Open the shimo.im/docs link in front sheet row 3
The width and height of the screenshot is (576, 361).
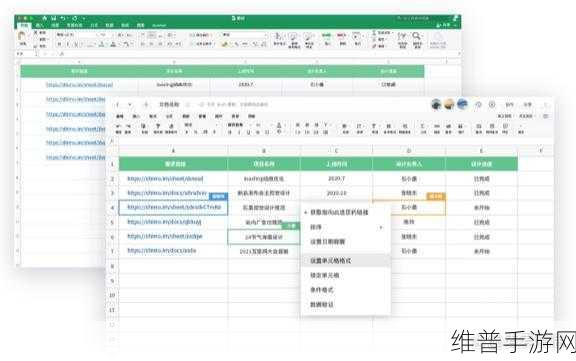tap(166, 193)
